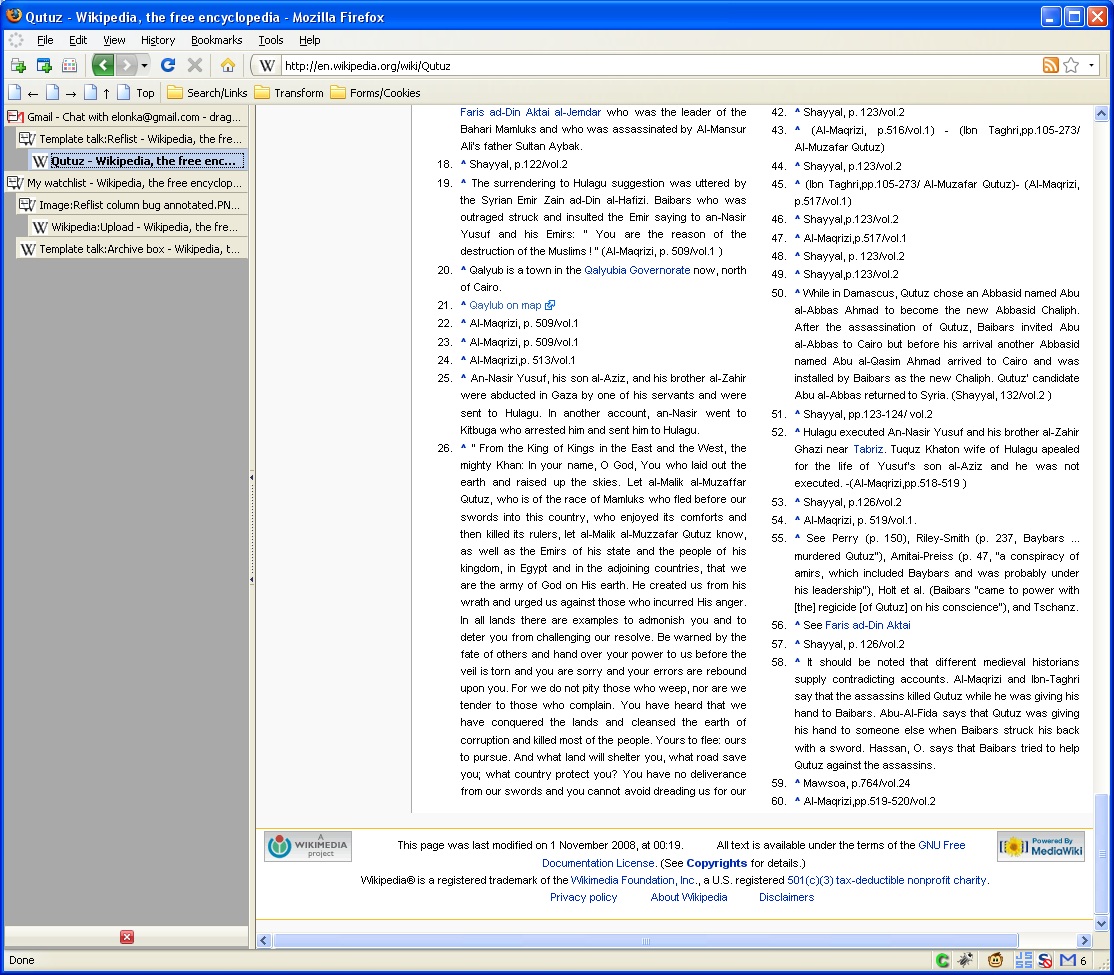Open the Tabriz link
This screenshot has height=975, width=1114.
pyautogui.click(x=867, y=449)
